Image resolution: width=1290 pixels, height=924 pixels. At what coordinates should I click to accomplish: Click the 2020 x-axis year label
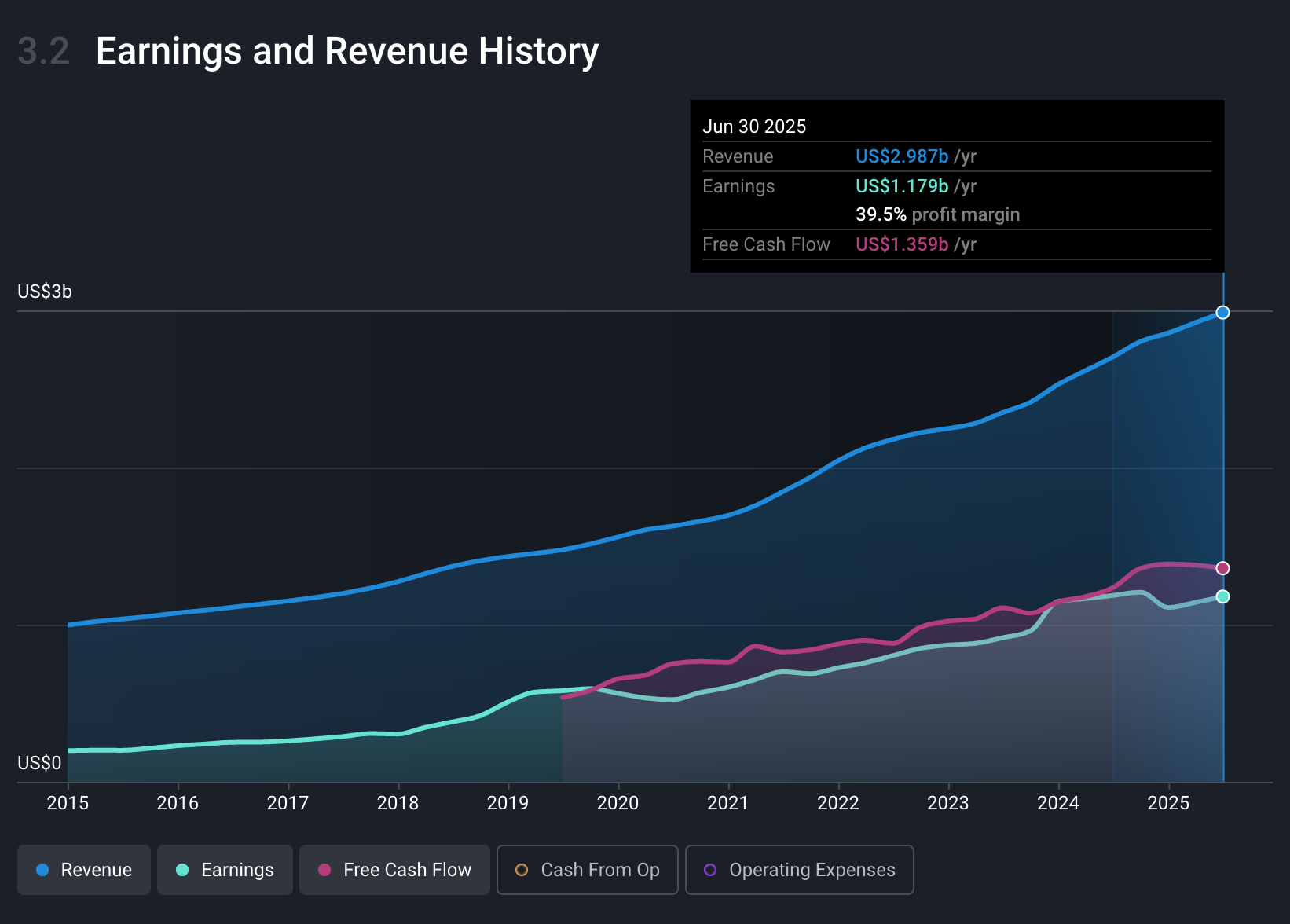(618, 803)
